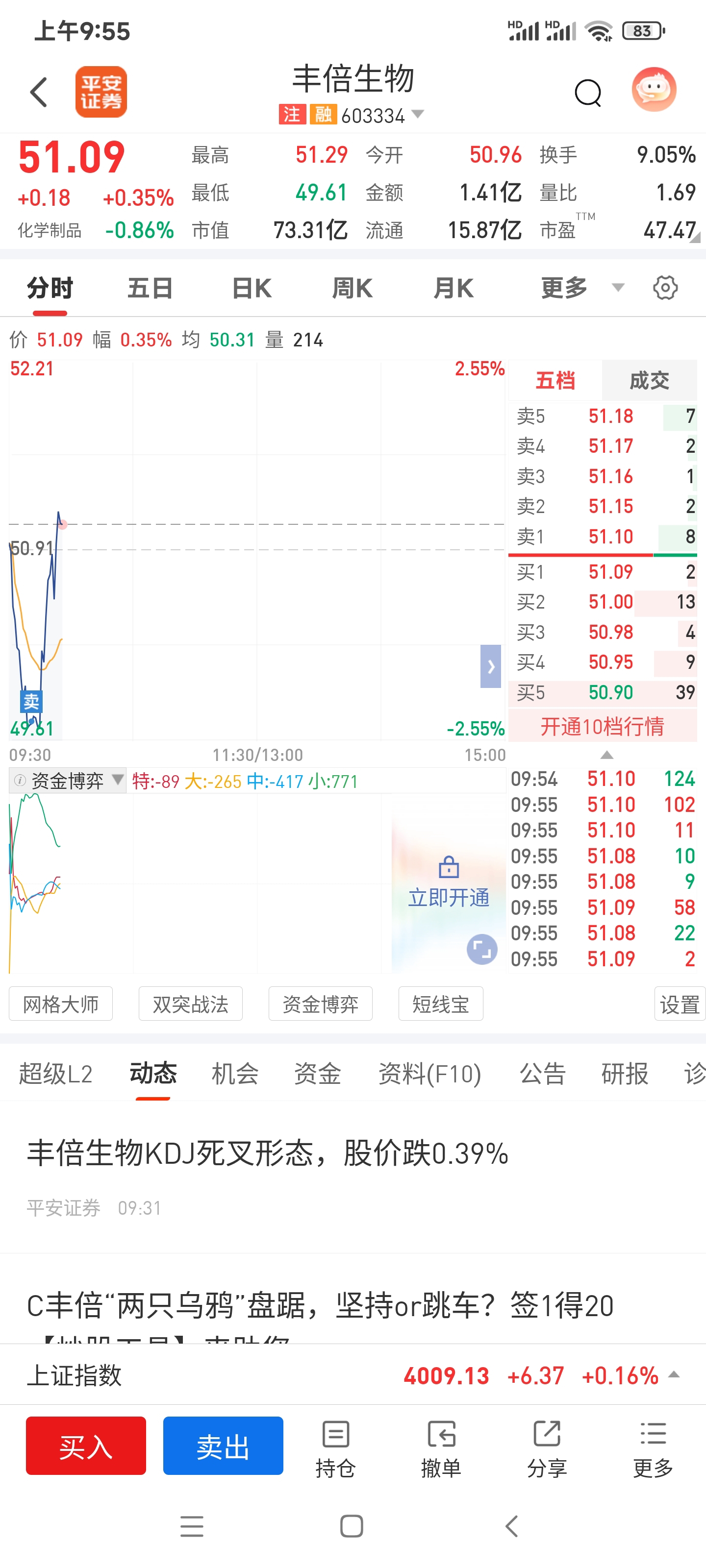Tap 上证指数 4009.13 index bar
This screenshot has height=1568, width=706.
pyautogui.click(x=353, y=1375)
